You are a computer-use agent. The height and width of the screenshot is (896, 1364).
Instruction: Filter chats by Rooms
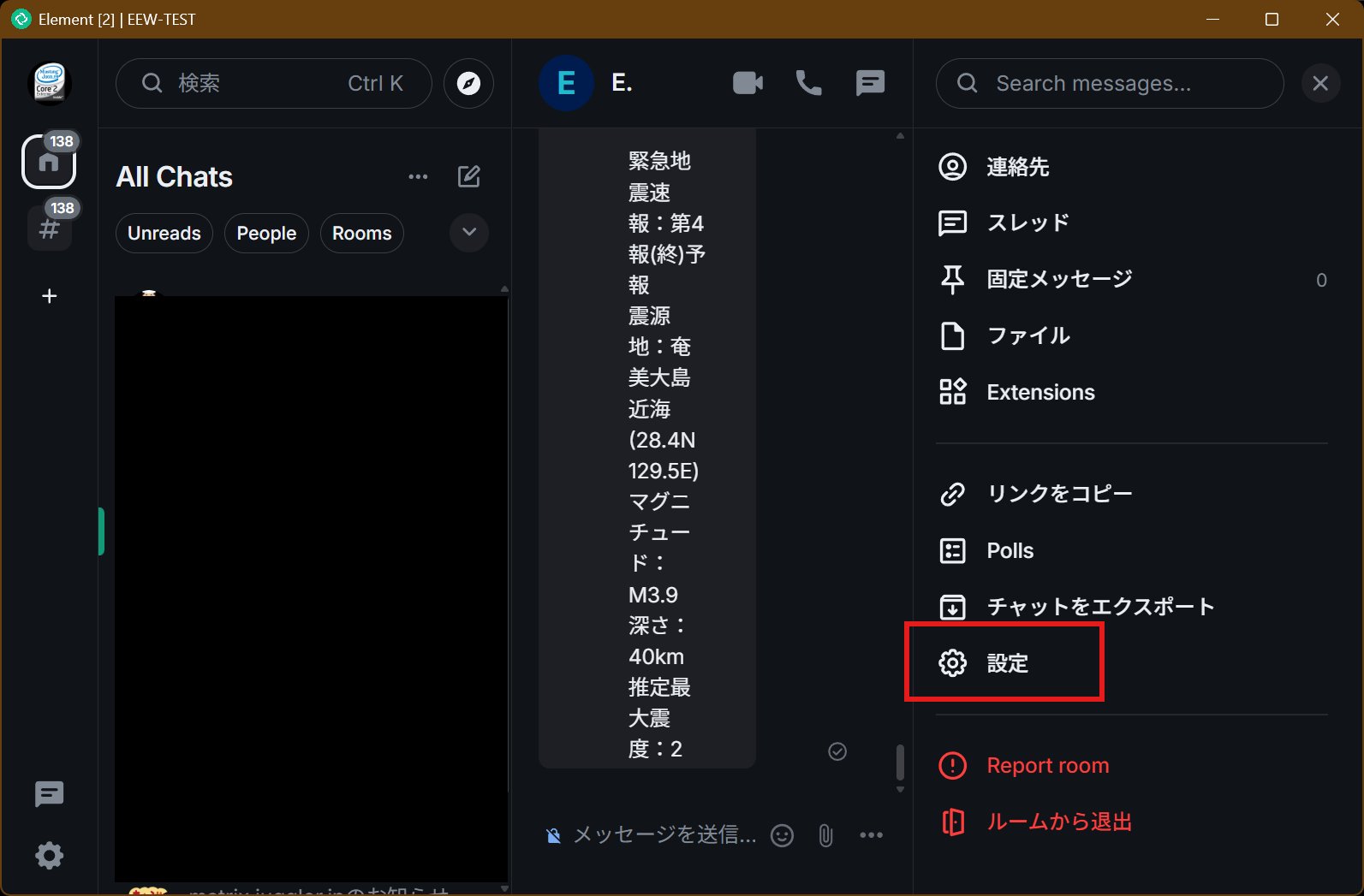click(x=362, y=234)
